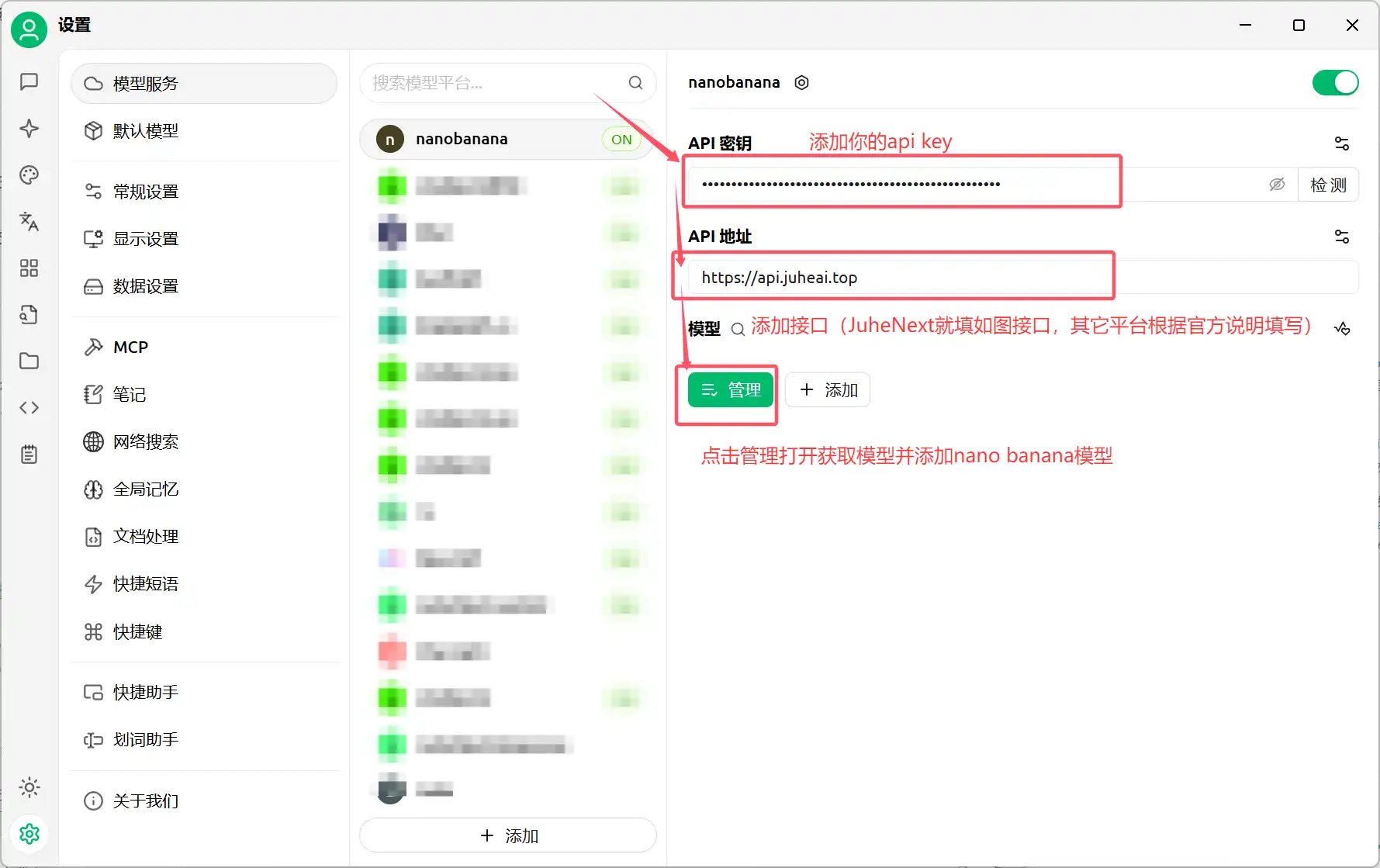Click the ON badge of nanobanana

[x=621, y=140]
